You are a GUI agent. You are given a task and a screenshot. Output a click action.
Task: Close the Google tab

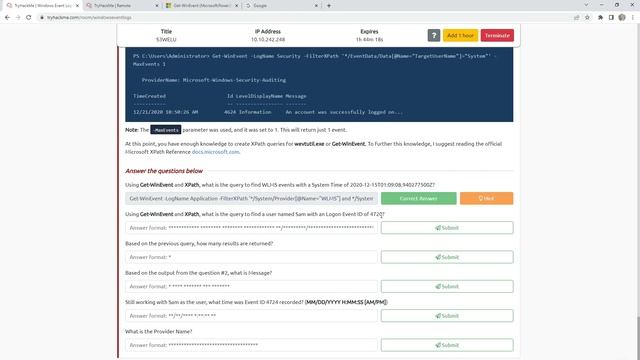[x=316, y=6]
